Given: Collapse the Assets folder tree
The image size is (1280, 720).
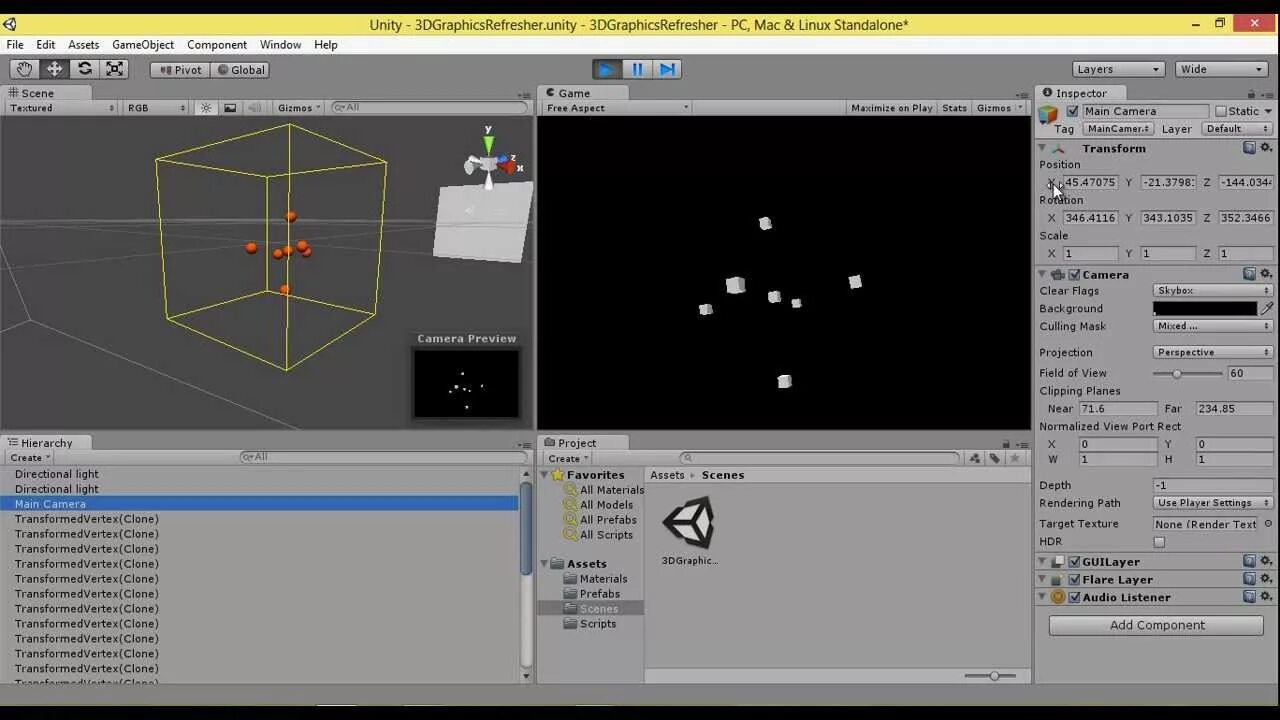Looking at the screenshot, I should coord(546,564).
